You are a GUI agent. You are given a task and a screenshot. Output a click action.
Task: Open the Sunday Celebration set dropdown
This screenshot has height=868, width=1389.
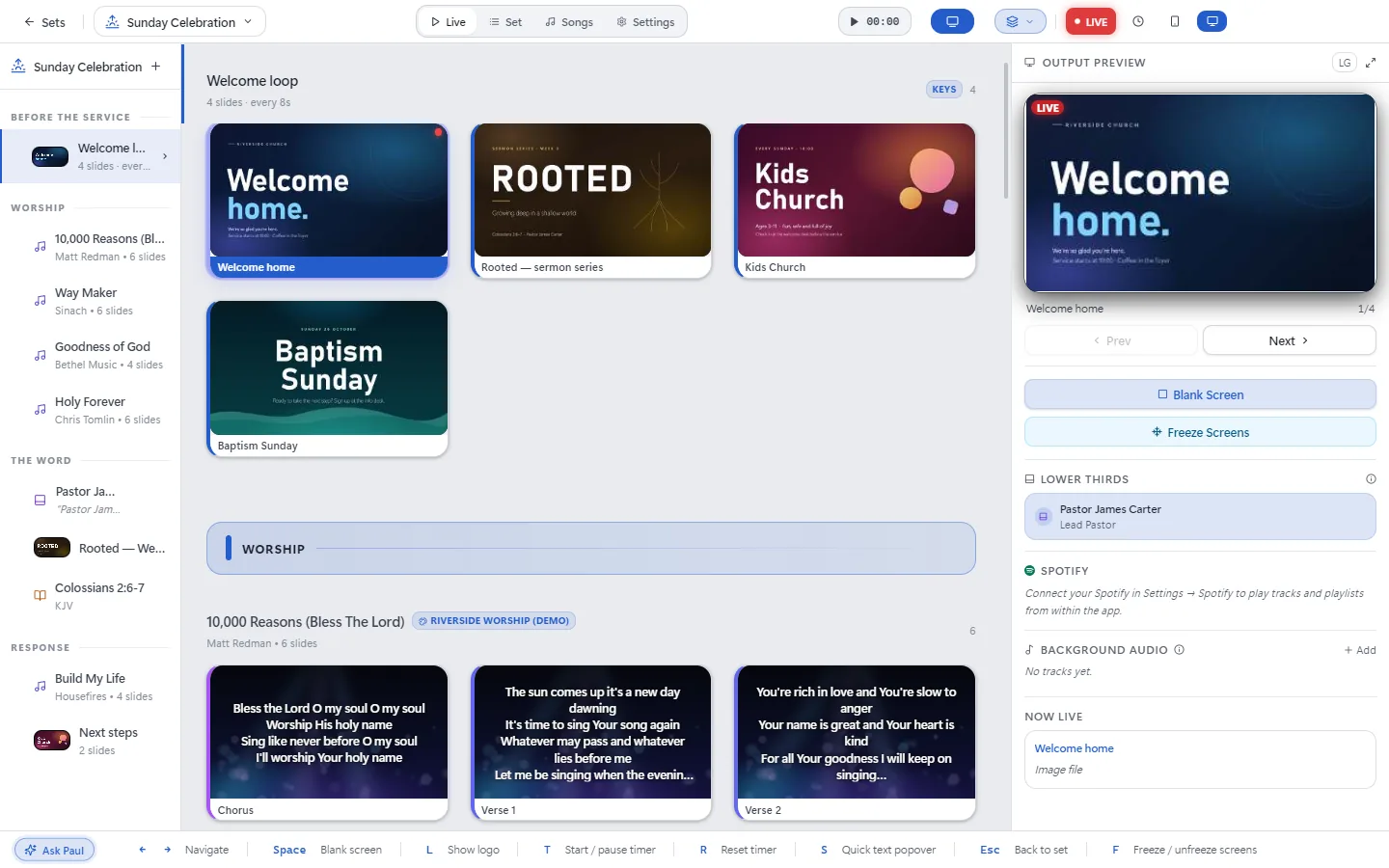pos(179,22)
